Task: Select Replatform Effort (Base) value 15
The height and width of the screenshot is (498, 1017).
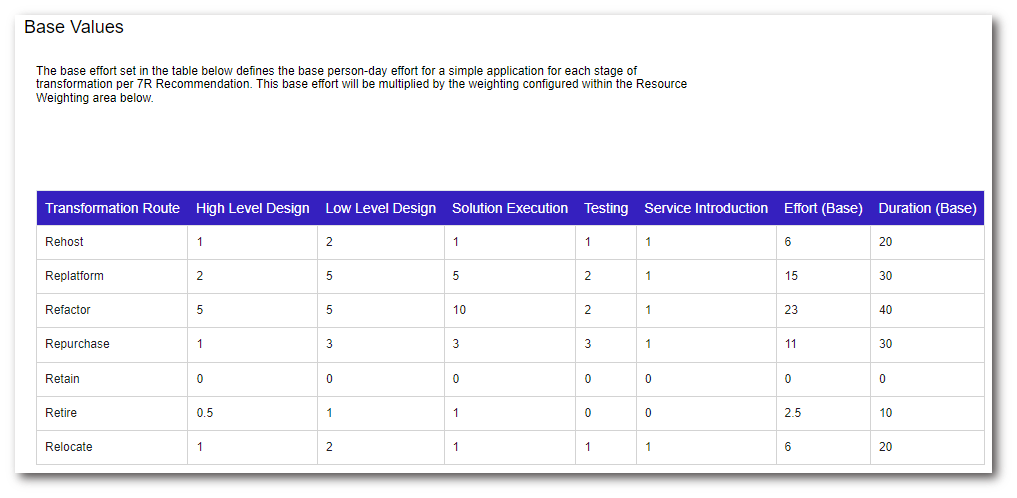Action: [791, 276]
